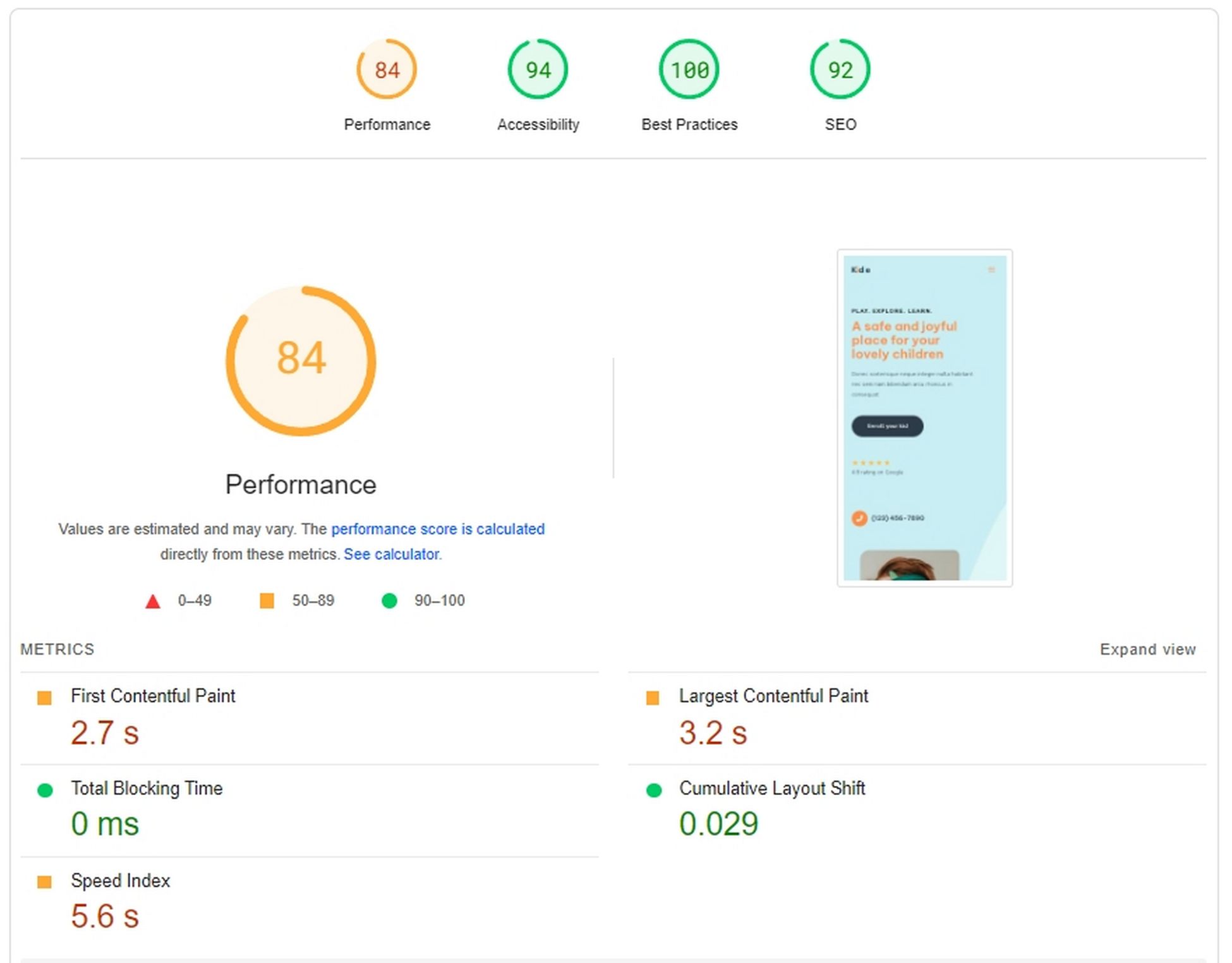Viewport: 1232px width, 963px height.
Task: Click the green circle beside Cumulative Layout Shift
Action: point(654,790)
